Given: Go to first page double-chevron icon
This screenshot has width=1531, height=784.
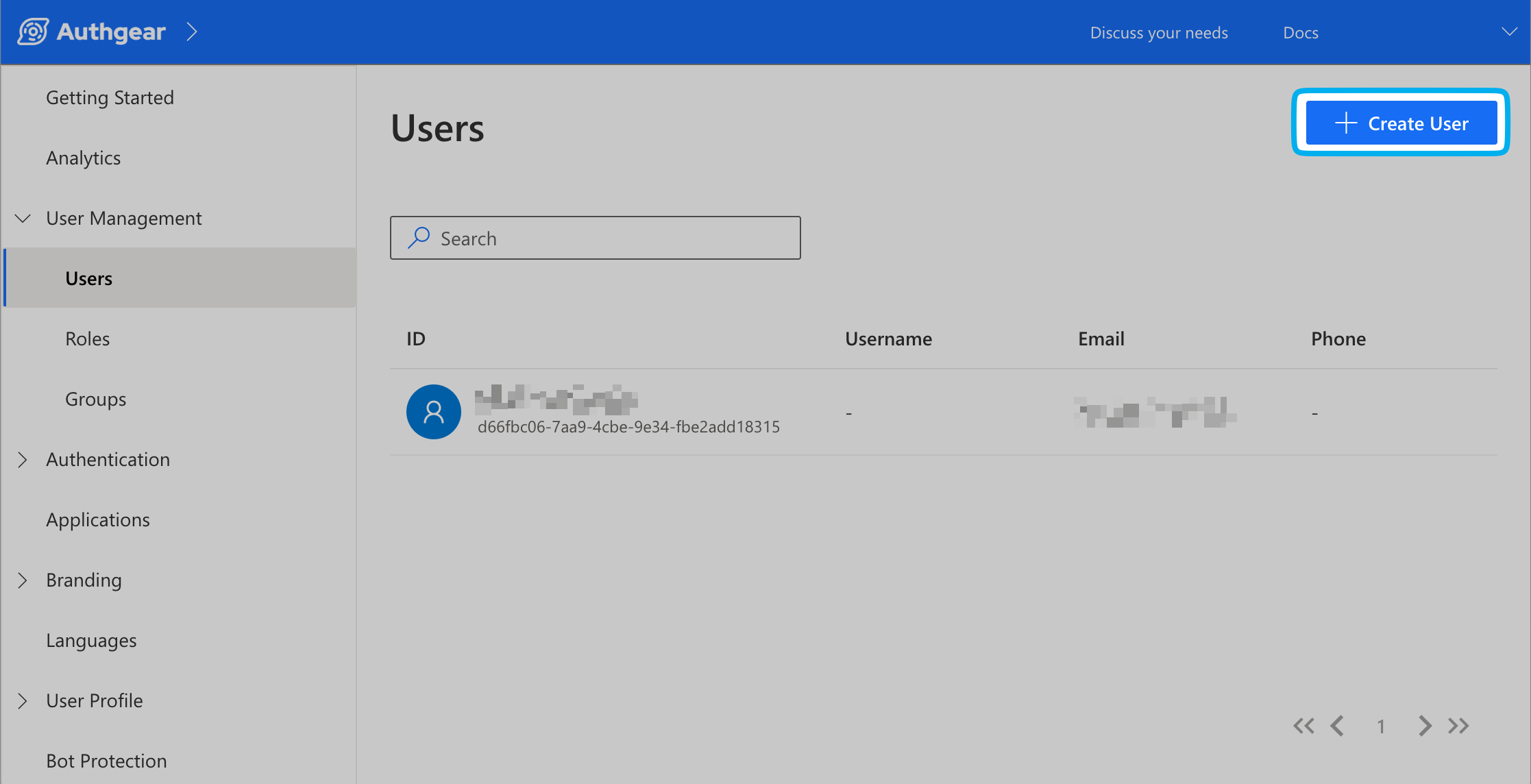Looking at the screenshot, I should click(x=1303, y=726).
